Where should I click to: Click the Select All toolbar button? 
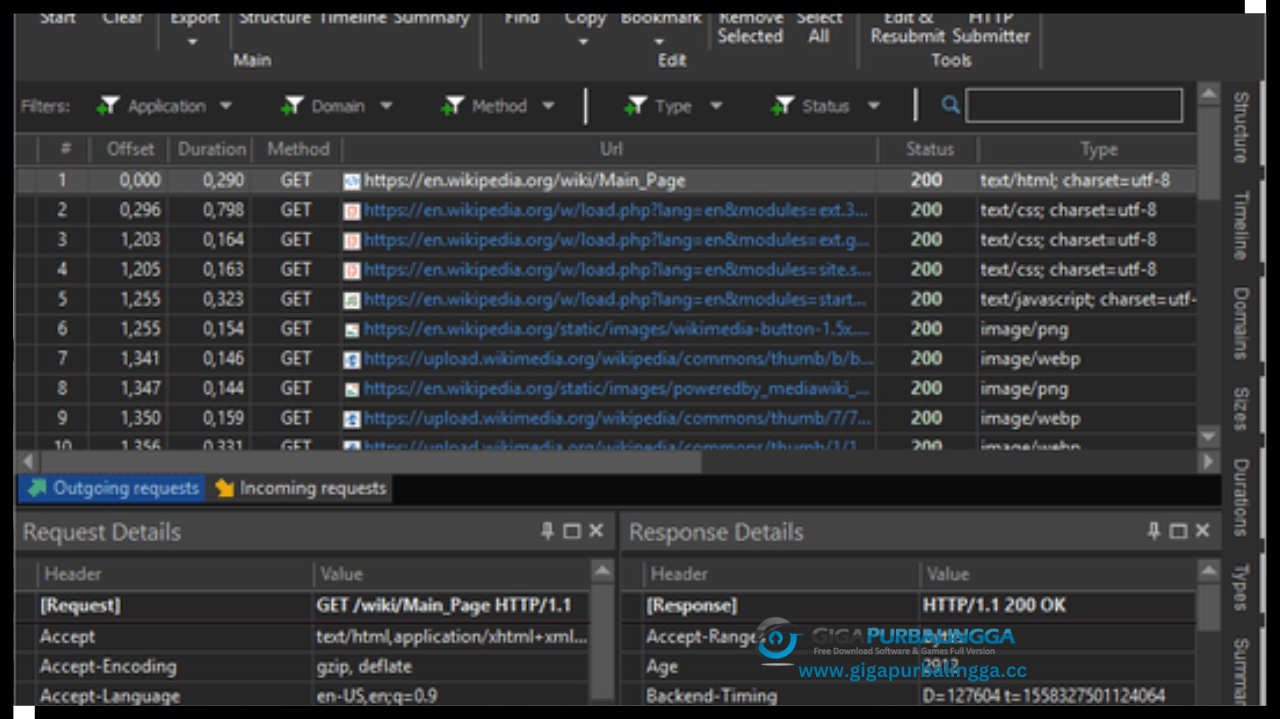click(x=819, y=26)
